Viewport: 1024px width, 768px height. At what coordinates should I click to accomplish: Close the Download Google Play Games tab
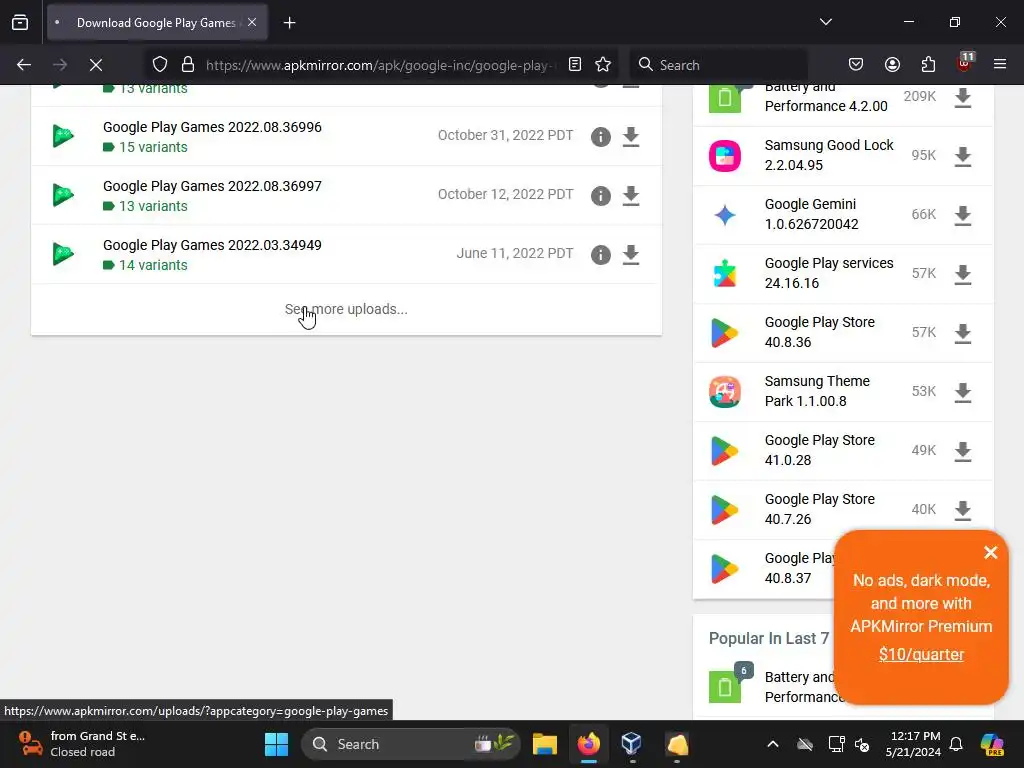[x=251, y=22]
